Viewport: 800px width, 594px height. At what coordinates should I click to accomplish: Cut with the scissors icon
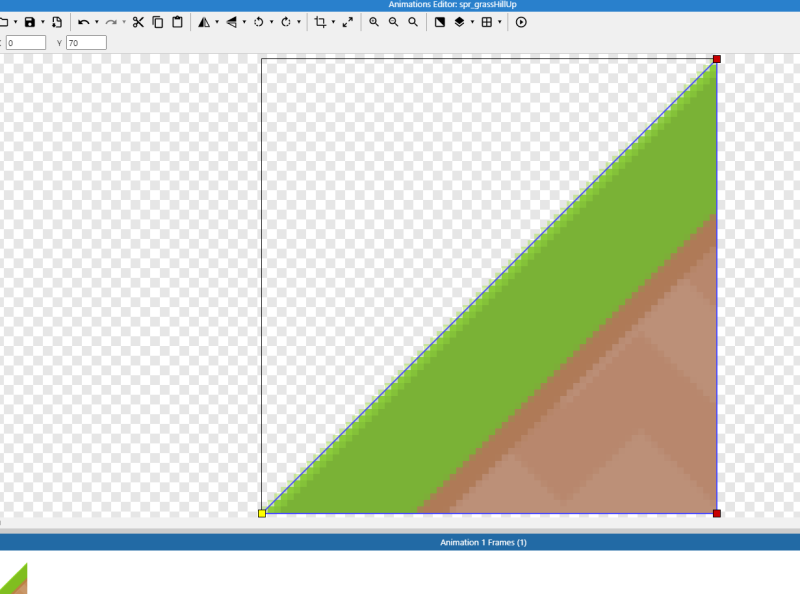(138, 22)
